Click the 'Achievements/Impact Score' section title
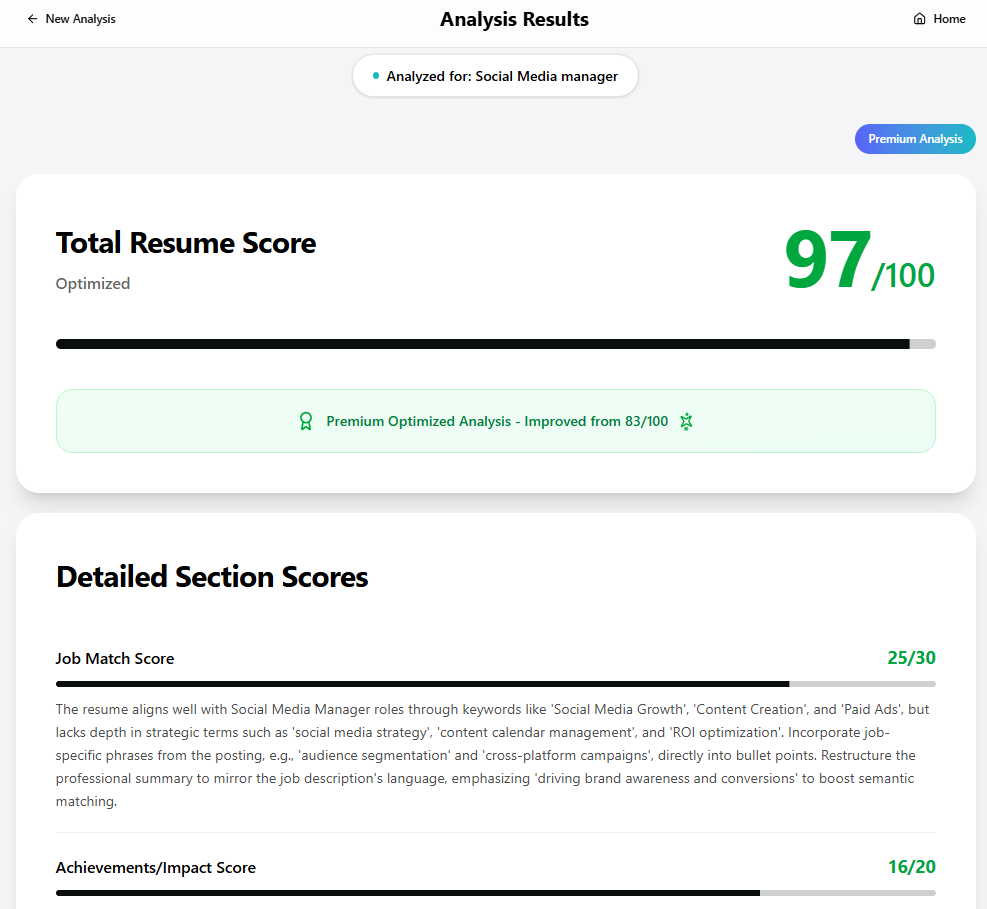The image size is (987, 909). pyautogui.click(x=155, y=867)
